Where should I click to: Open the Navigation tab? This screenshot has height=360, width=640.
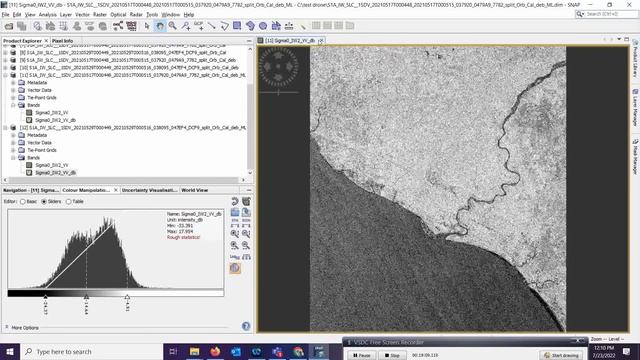pos(31,190)
